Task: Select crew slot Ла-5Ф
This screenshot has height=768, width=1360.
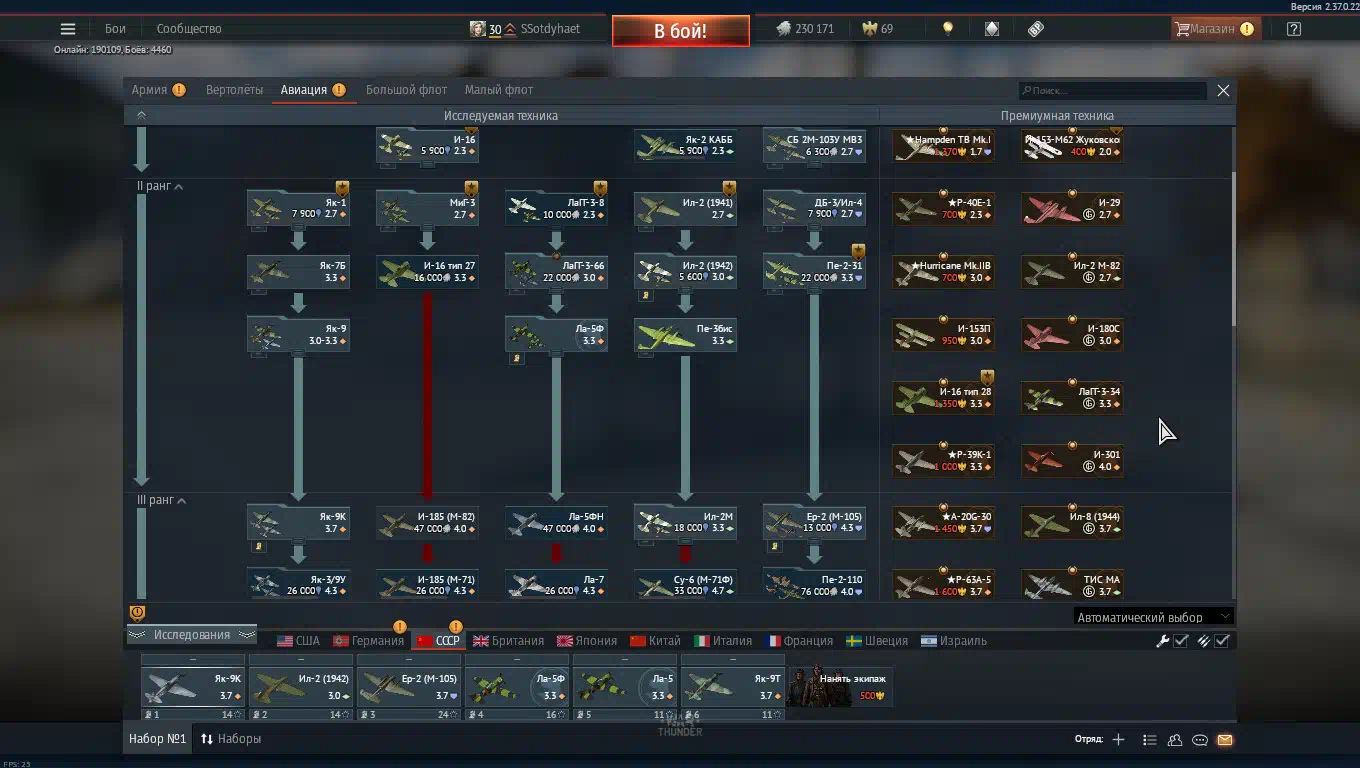Action: pos(517,687)
